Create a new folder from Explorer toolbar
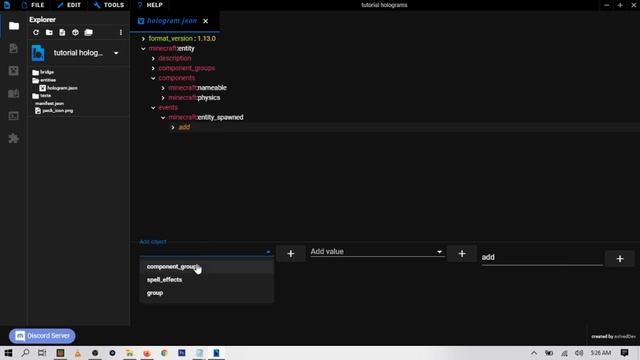The image size is (640, 360). pos(49,32)
